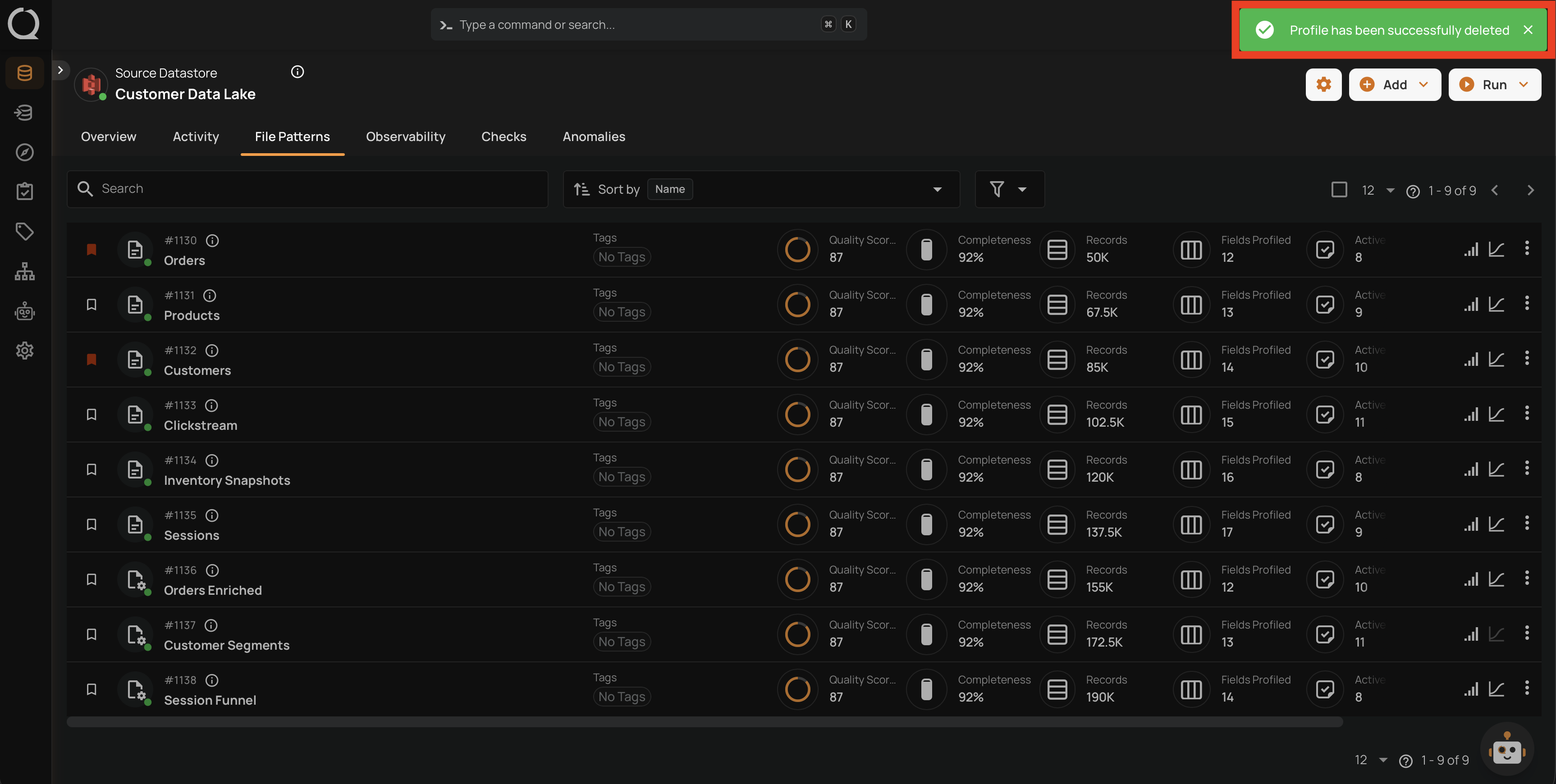Open the three-dot menu for Session Funnel row
Screen dimensions: 1556x784
(1527, 688)
